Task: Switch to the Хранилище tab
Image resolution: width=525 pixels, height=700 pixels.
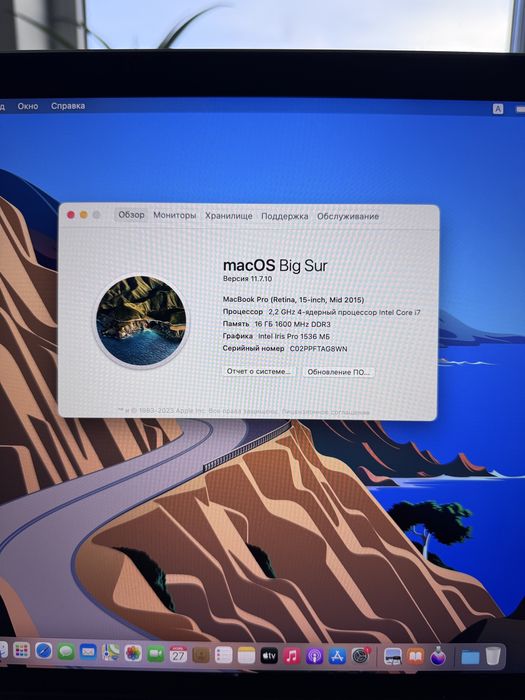Action: 229,216
